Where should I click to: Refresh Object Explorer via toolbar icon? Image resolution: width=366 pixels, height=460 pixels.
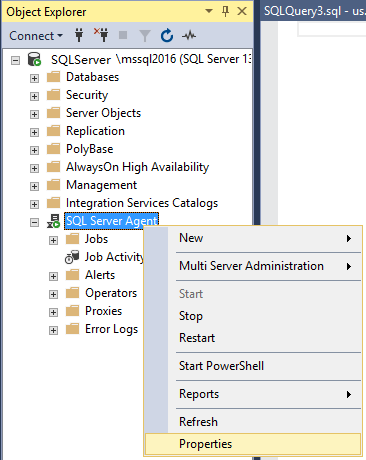[x=167, y=35]
